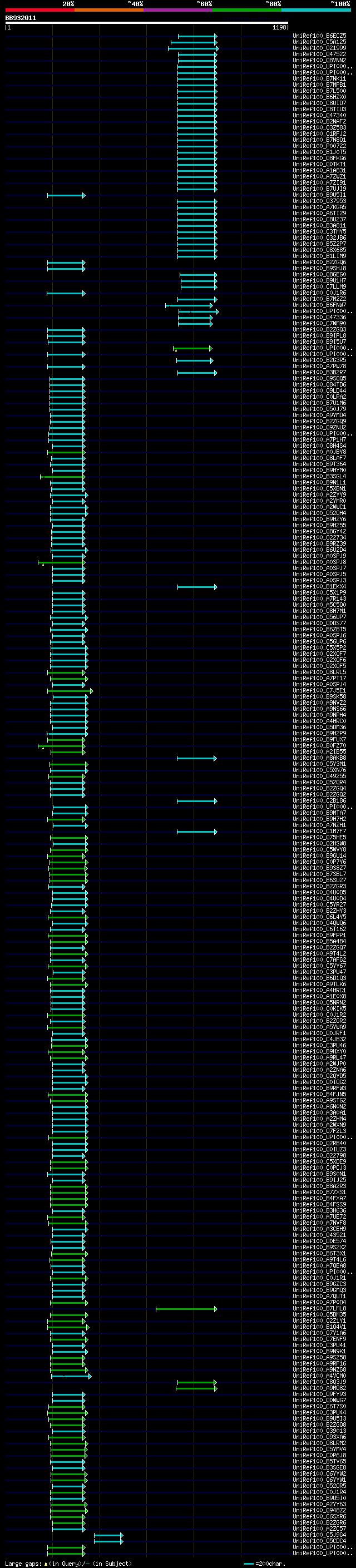Select hit label UniRef100_Q47336
Image resolution: width=356 pixels, height=1568 pixels.
319,317
